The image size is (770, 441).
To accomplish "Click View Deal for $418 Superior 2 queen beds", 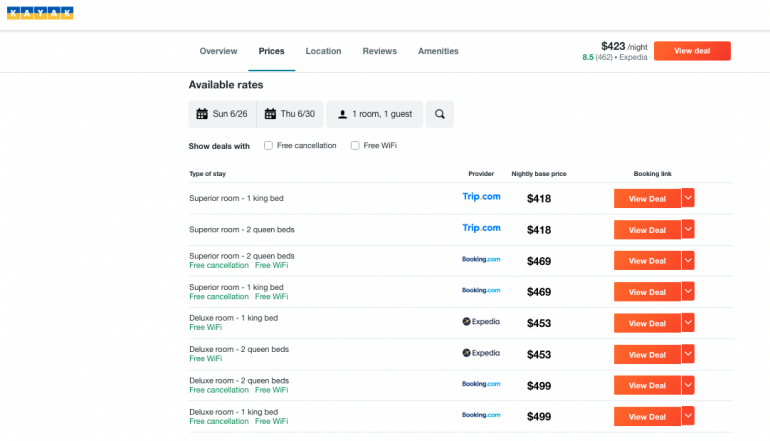I will tap(646, 230).
